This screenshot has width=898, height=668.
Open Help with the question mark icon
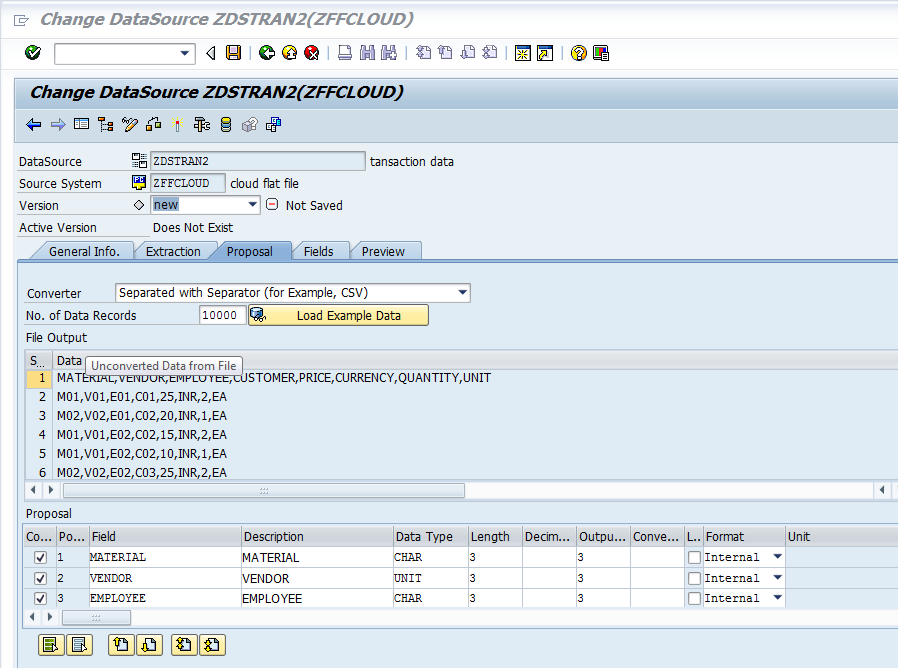[x=578, y=52]
